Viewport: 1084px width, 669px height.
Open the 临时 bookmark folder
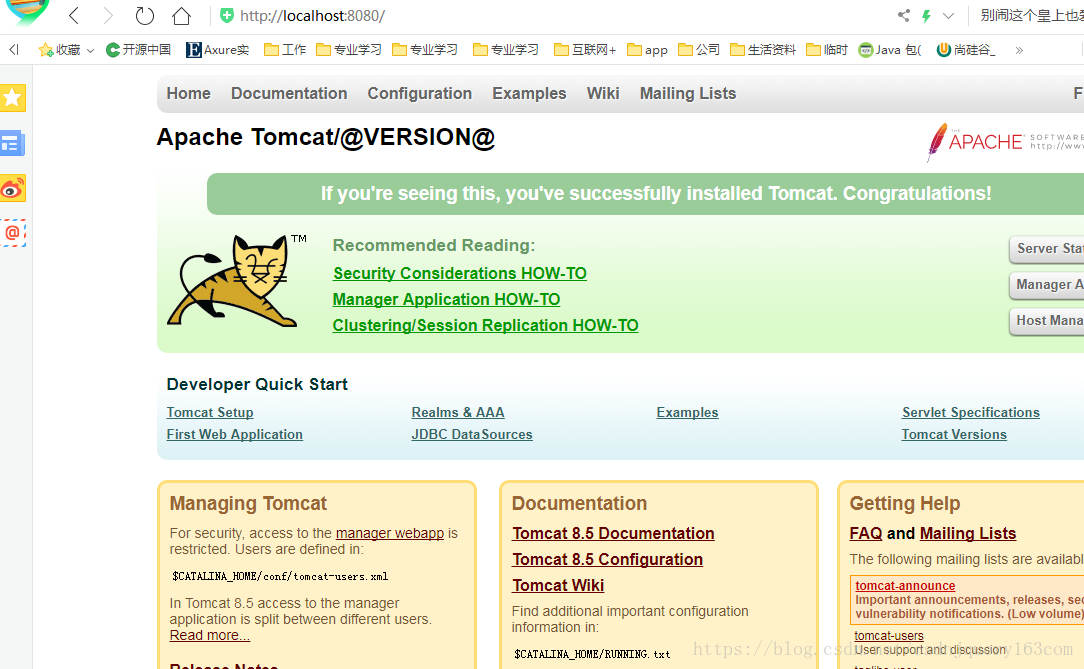(x=827, y=50)
